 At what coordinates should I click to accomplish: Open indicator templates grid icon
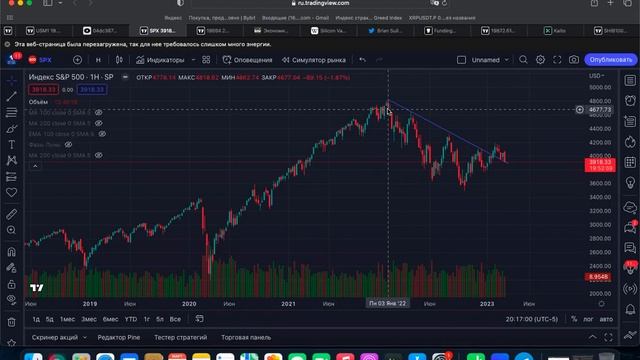pos(206,60)
